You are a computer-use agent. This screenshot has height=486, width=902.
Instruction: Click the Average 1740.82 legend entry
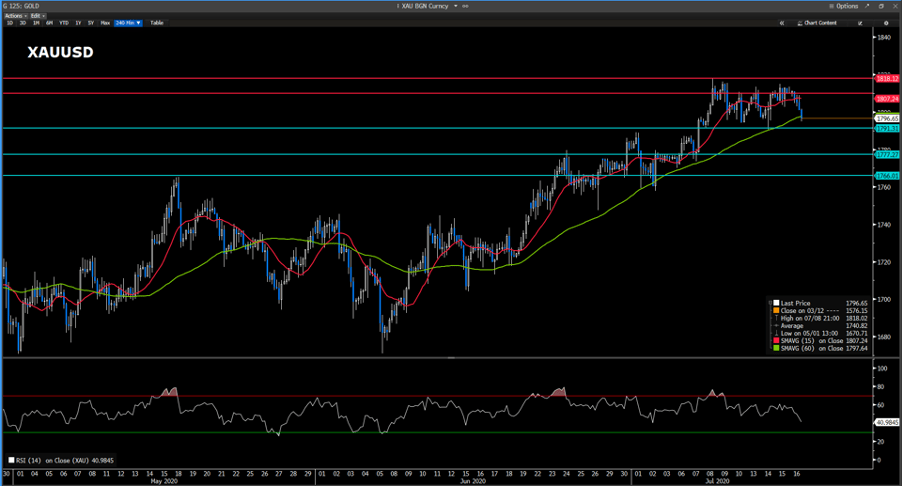pyautogui.click(x=824, y=326)
